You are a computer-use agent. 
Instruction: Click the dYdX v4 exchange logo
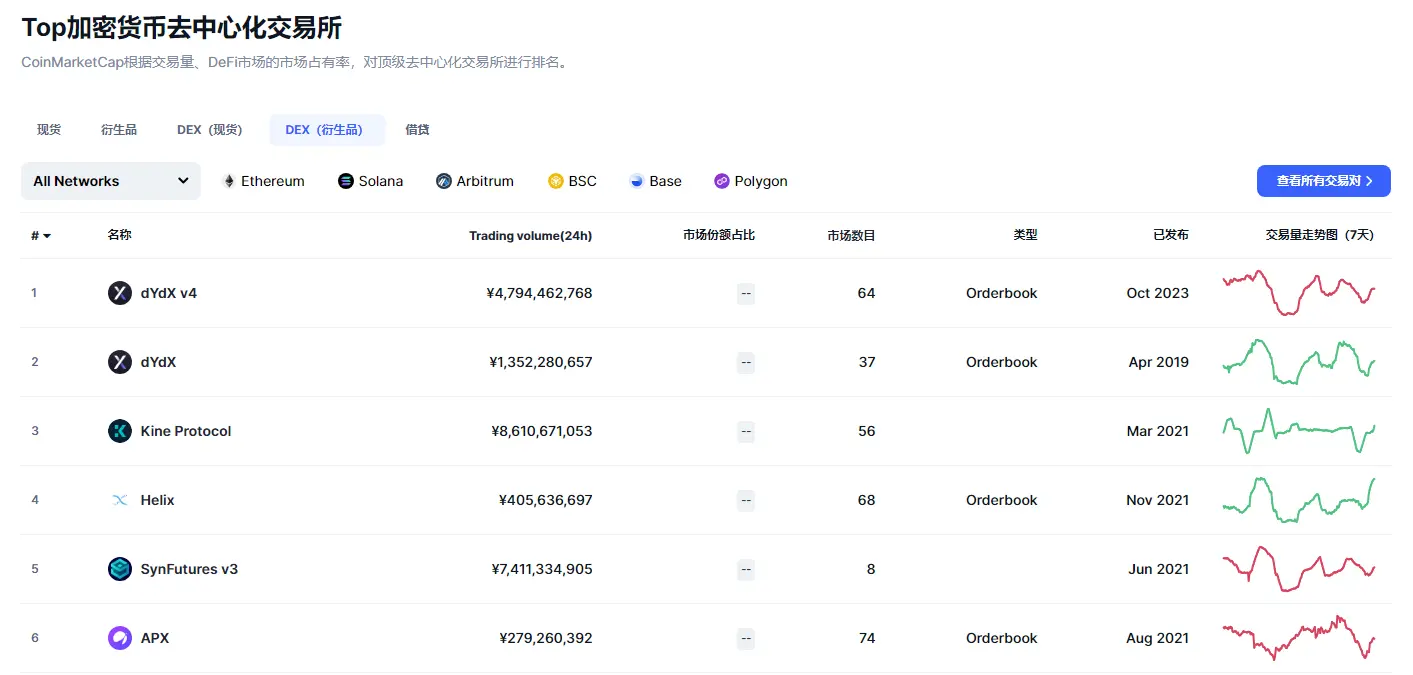pos(119,293)
